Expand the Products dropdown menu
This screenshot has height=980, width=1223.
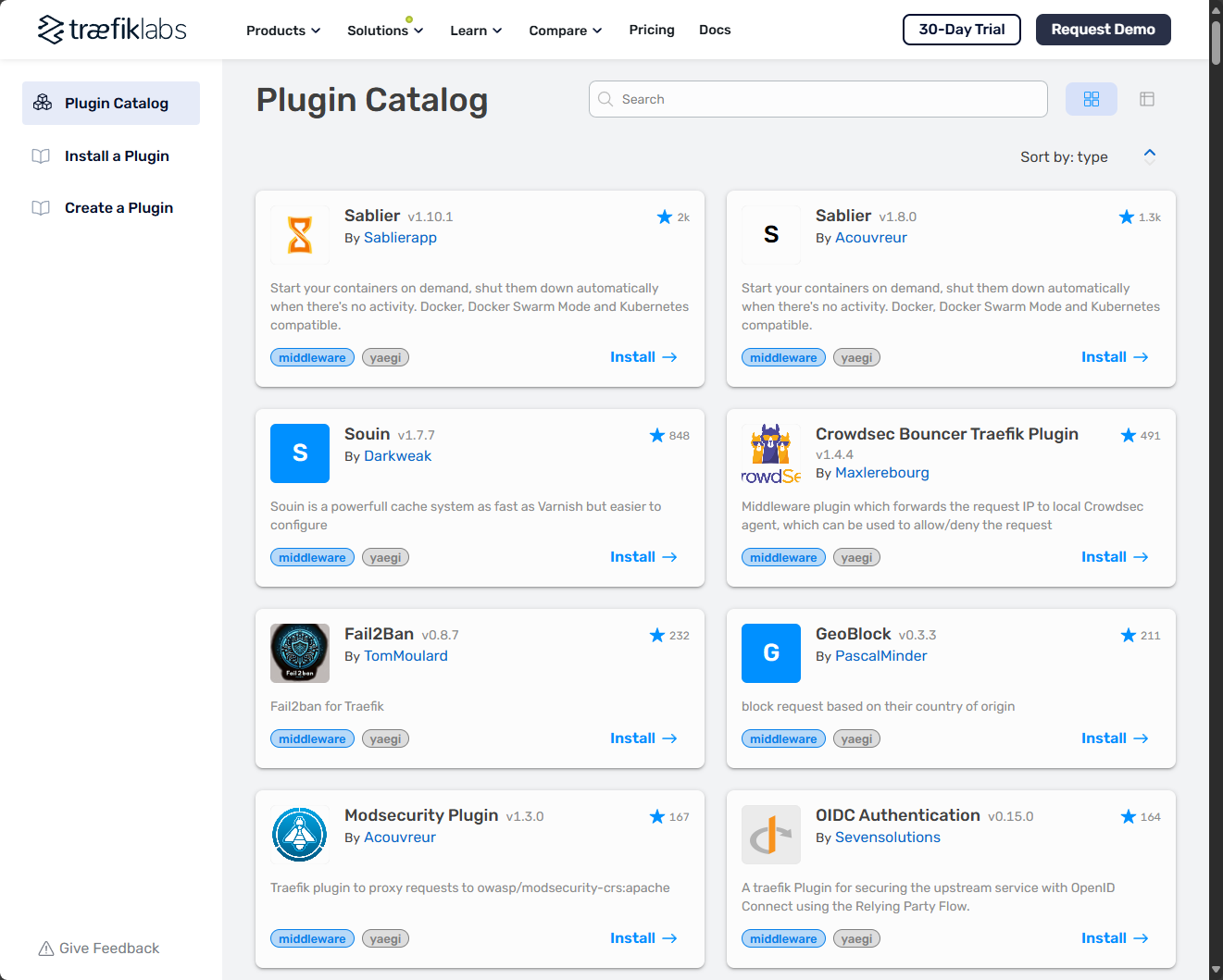coord(283,31)
